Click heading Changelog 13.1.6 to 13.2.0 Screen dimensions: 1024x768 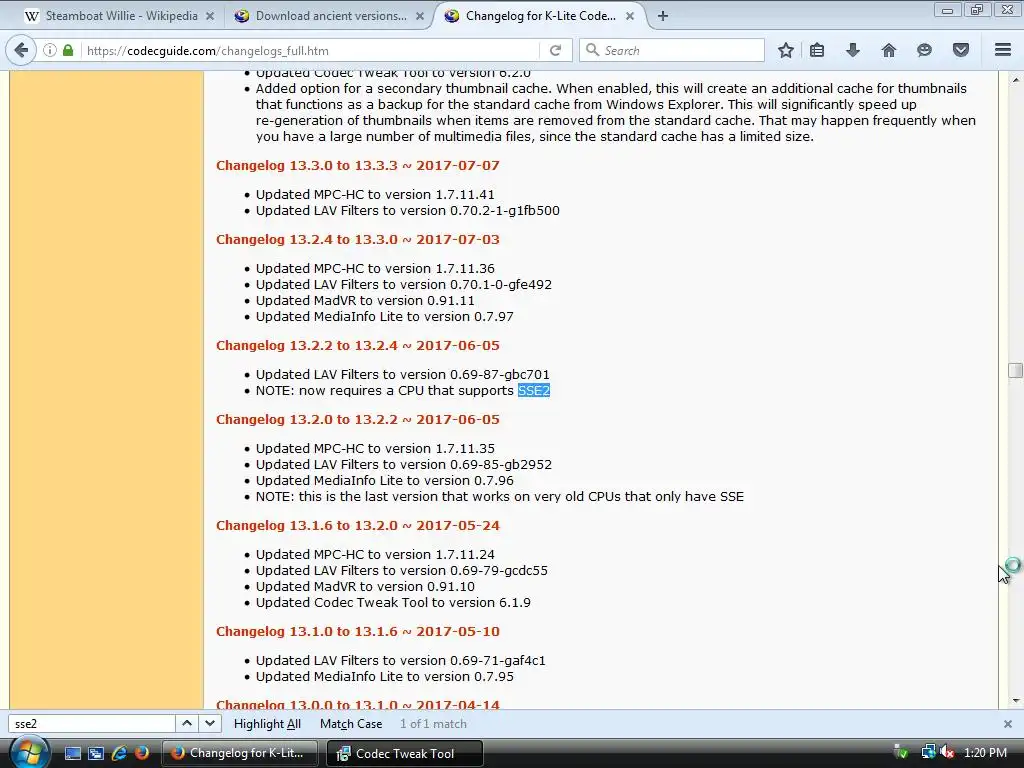pos(358,525)
